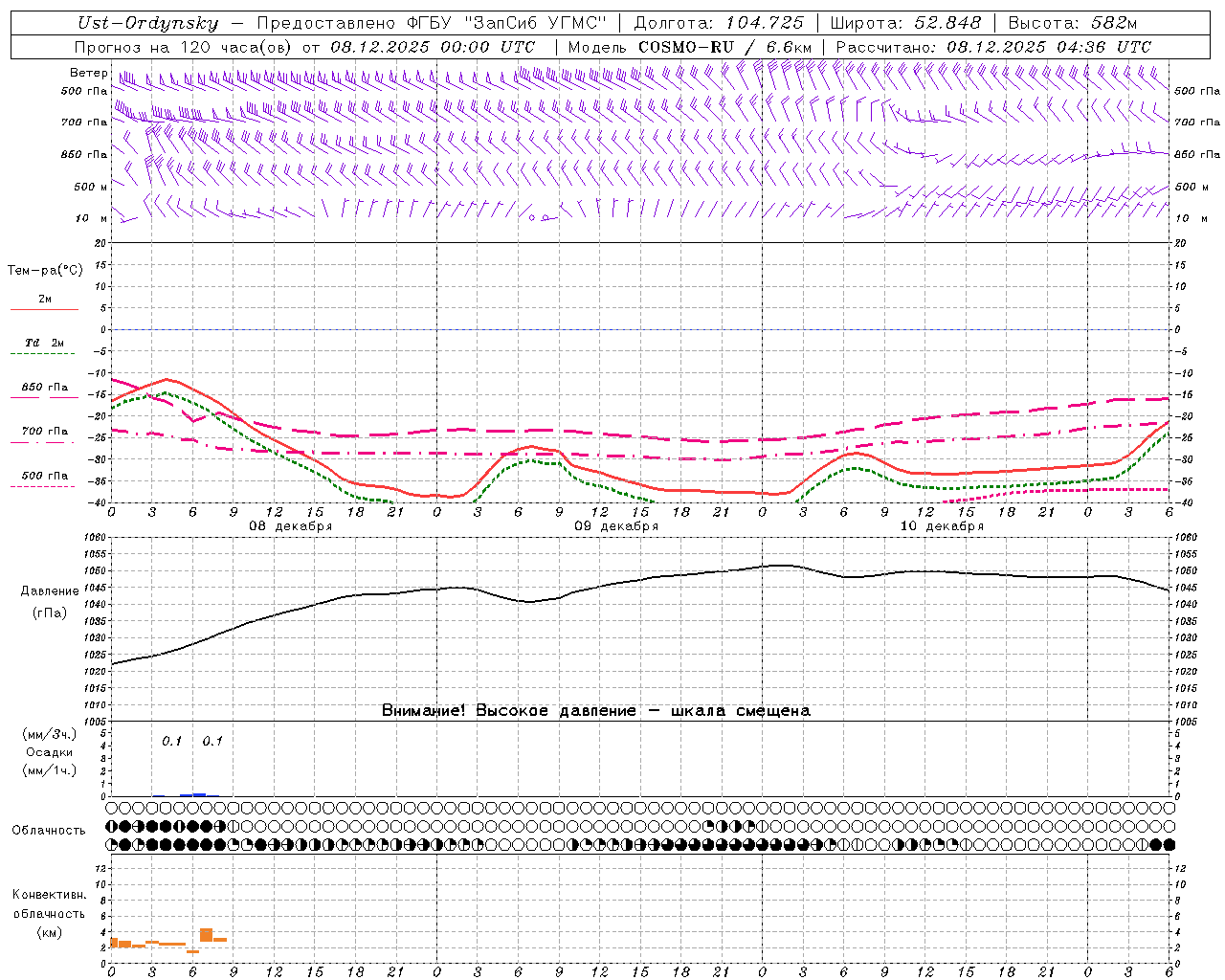Click the "(км)" unit under convective cloudiness
This screenshot has width=1225, height=980.
(49, 932)
